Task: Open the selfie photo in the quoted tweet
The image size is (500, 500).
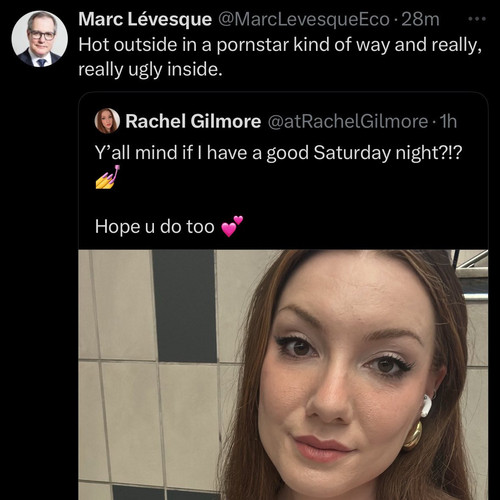Action: click(x=283, y=375)
